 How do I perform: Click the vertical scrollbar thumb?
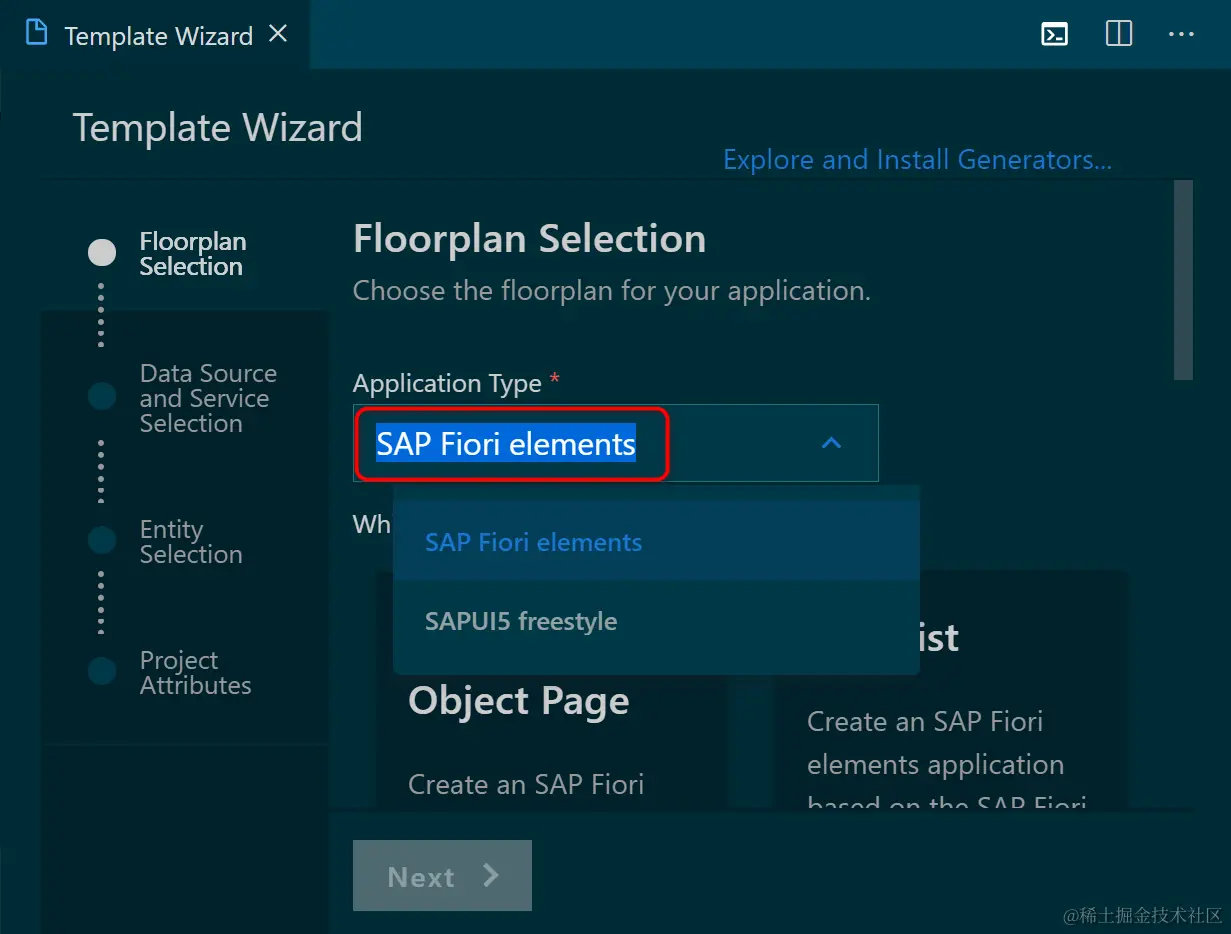click(x=1183, y=280)
